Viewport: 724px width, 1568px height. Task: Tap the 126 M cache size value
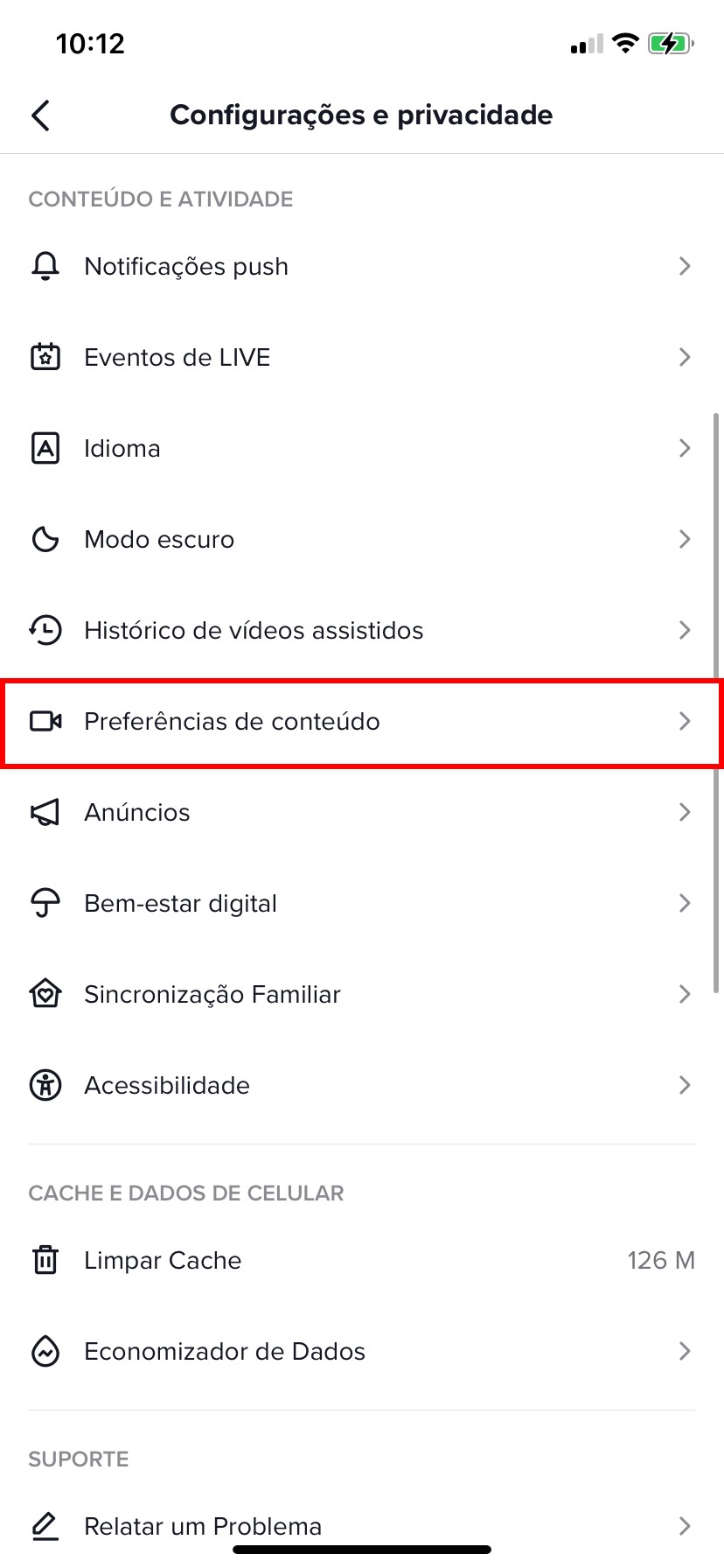pyautogui.click(x=660, y=1260)
